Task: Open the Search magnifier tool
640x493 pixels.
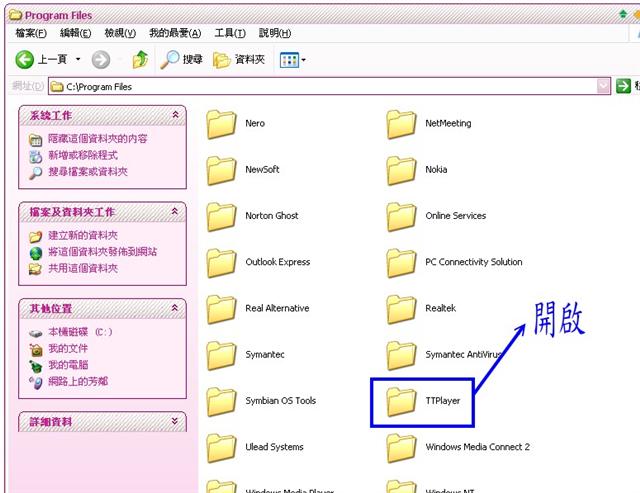Action: point(181,60)
